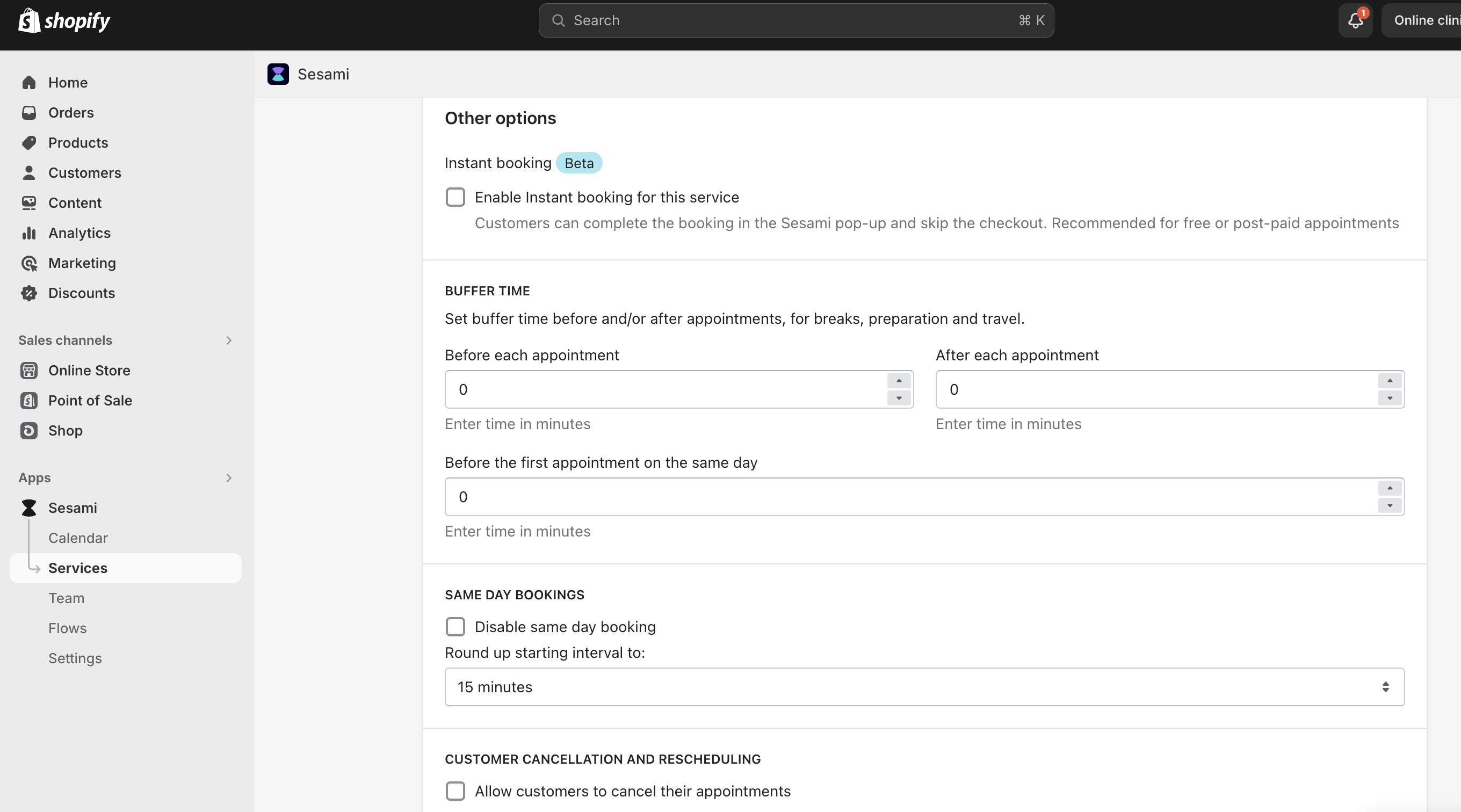Go to the Team page
The width and height of the screenshot is (1461, 812).
pyautogui.click(x=67, y=598)
